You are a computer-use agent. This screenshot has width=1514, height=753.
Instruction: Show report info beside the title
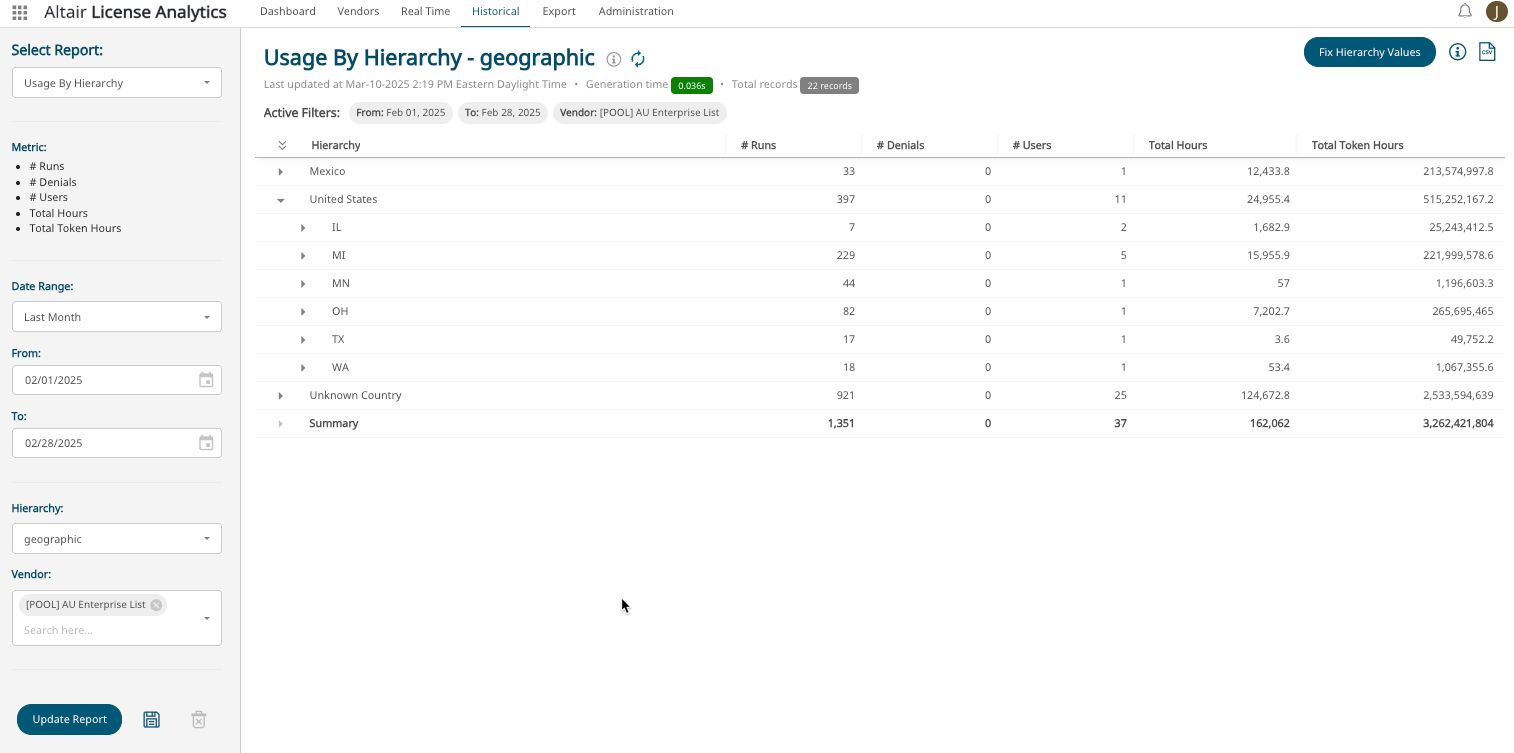pos(614,59)
